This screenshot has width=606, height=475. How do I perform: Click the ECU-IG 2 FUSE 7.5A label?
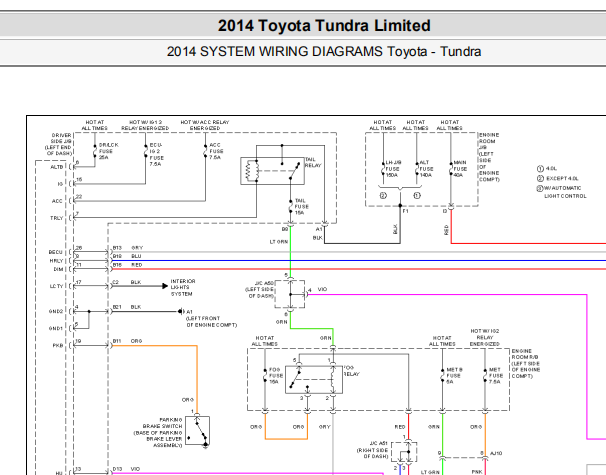coord(157,155)
